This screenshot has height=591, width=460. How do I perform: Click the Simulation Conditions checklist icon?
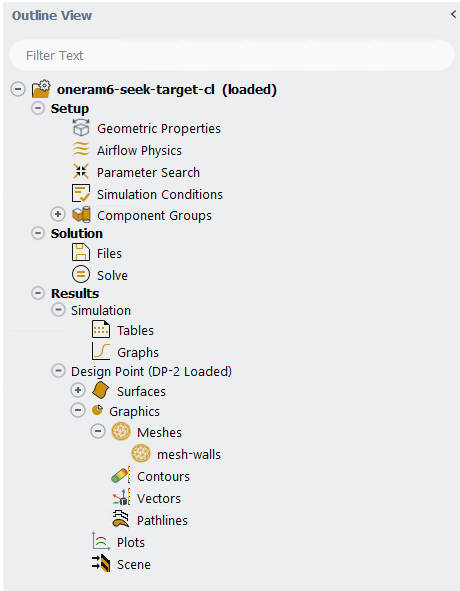coord(81,193)
